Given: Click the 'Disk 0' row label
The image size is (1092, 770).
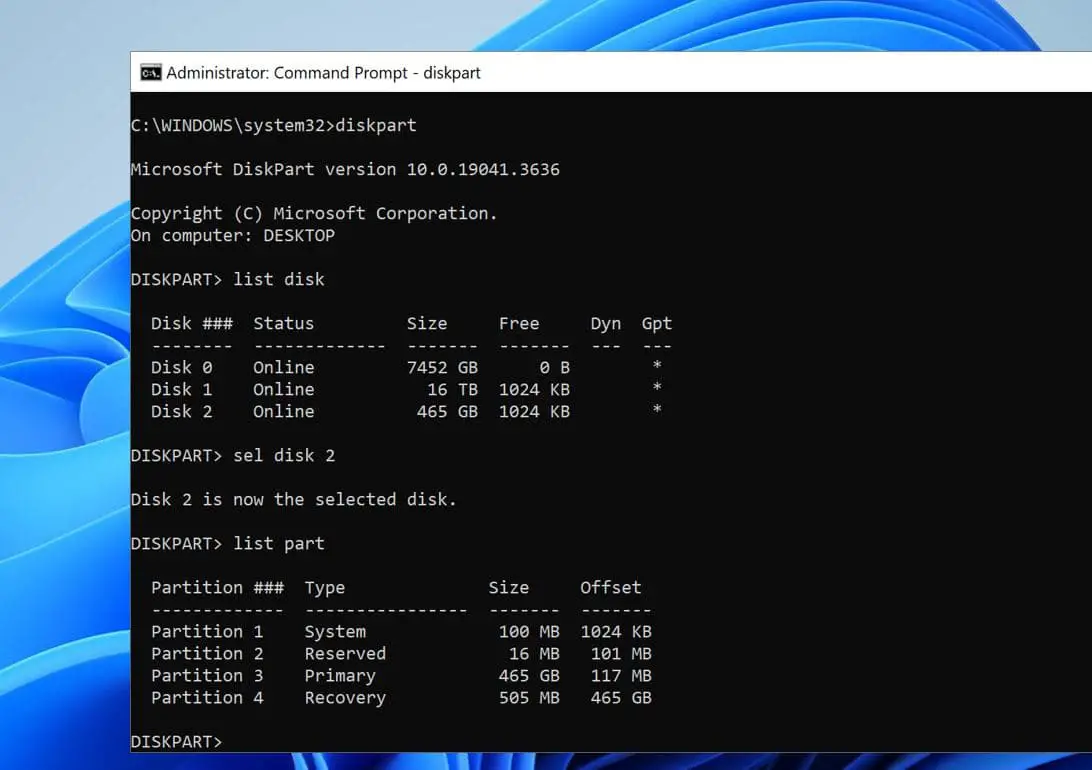Looking at the screenshot, I should coord(181,367).
